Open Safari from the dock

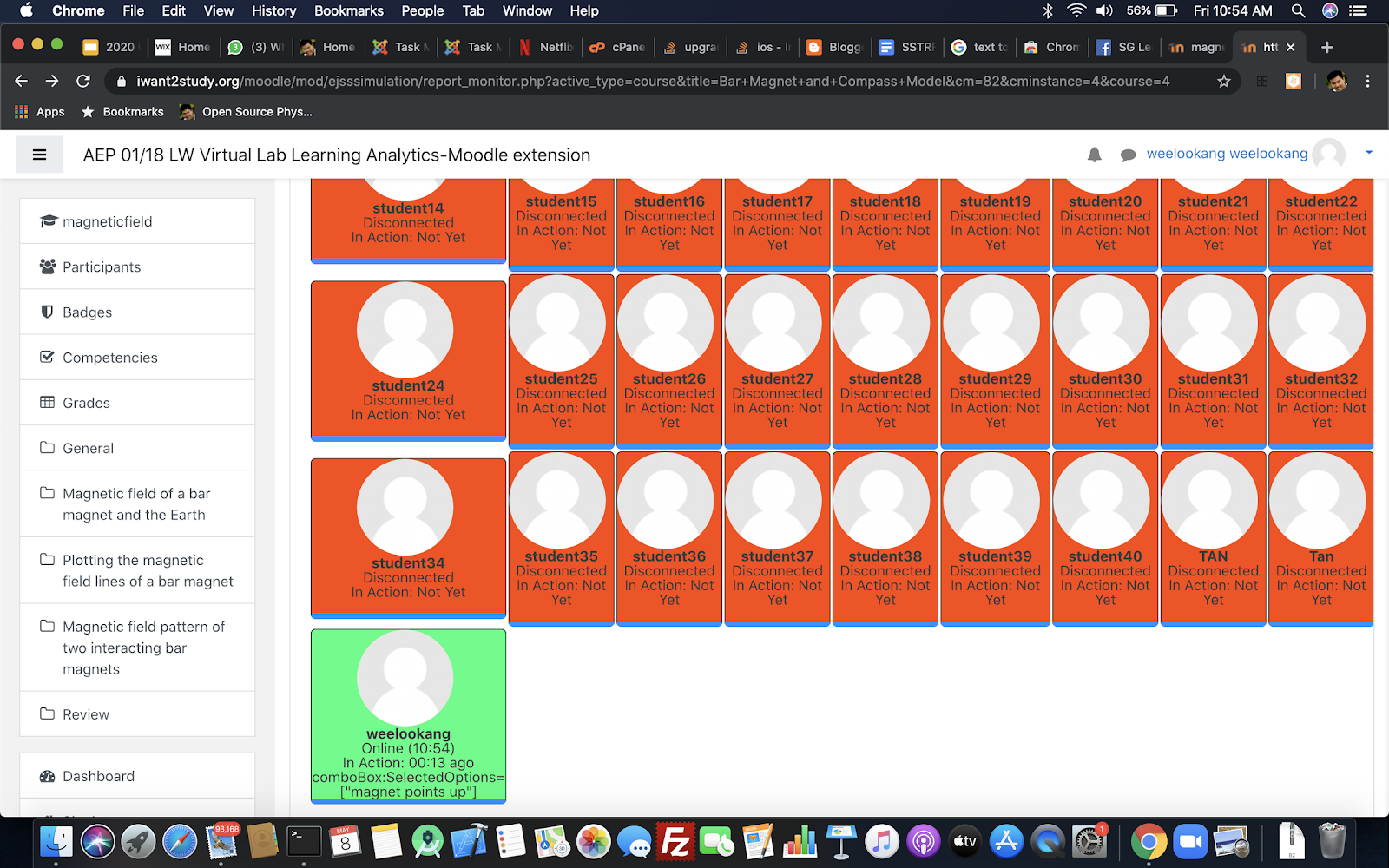[x=180, y=841]
